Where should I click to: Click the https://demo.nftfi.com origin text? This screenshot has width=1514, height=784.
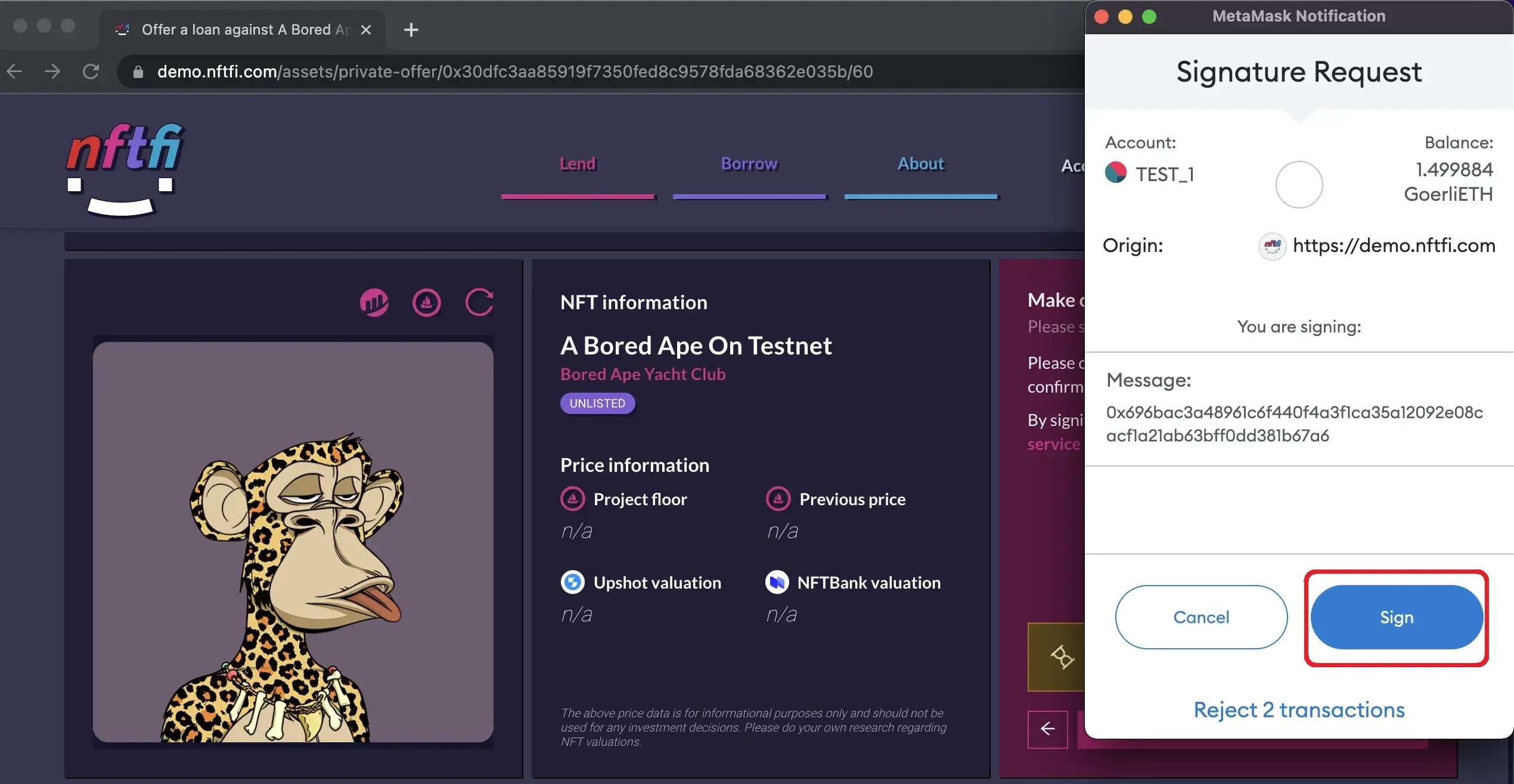tap(1394, 245)
